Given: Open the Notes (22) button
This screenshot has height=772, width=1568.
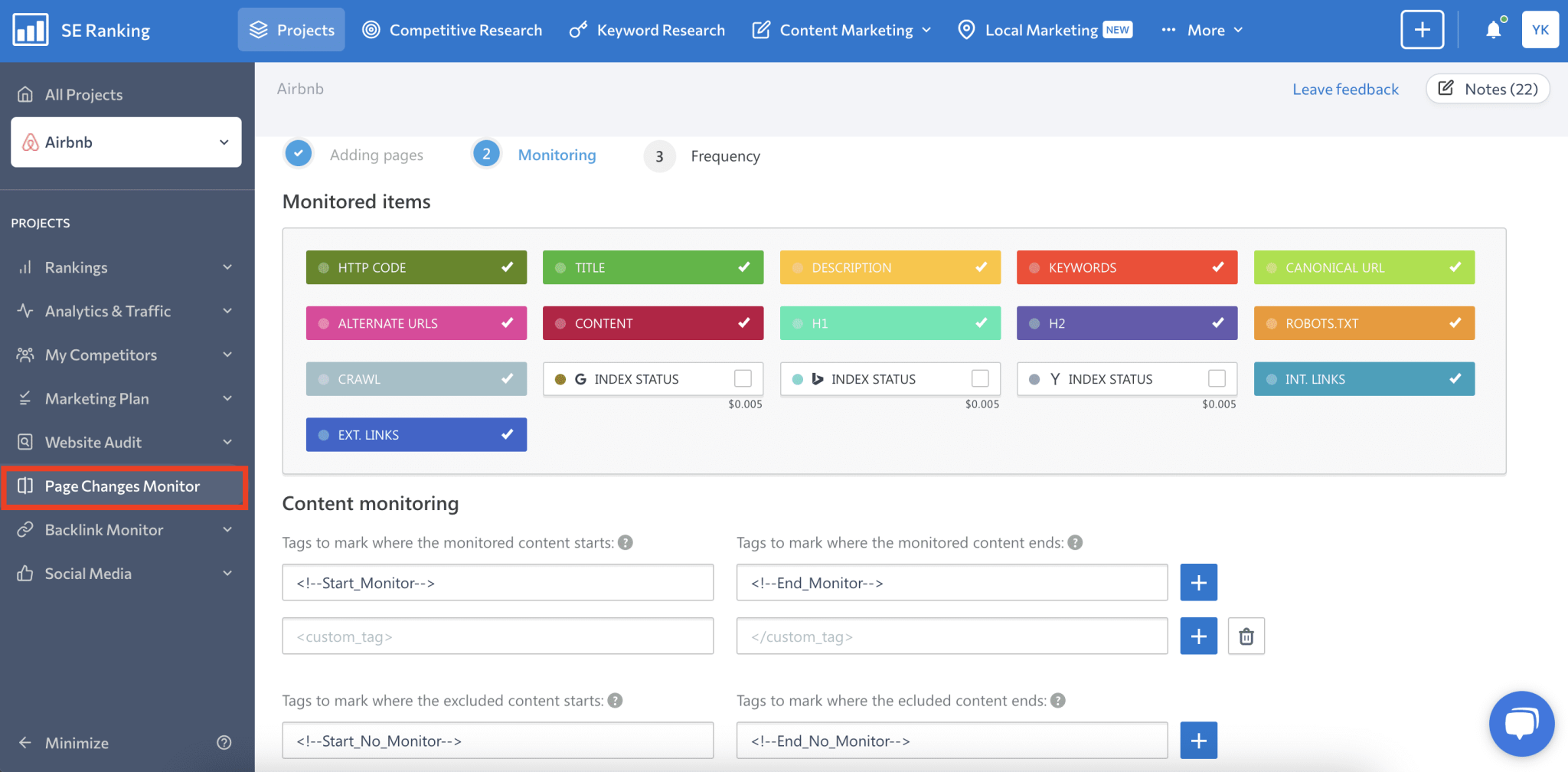Looking at the screenshot, I should (x=1488, y=89).
